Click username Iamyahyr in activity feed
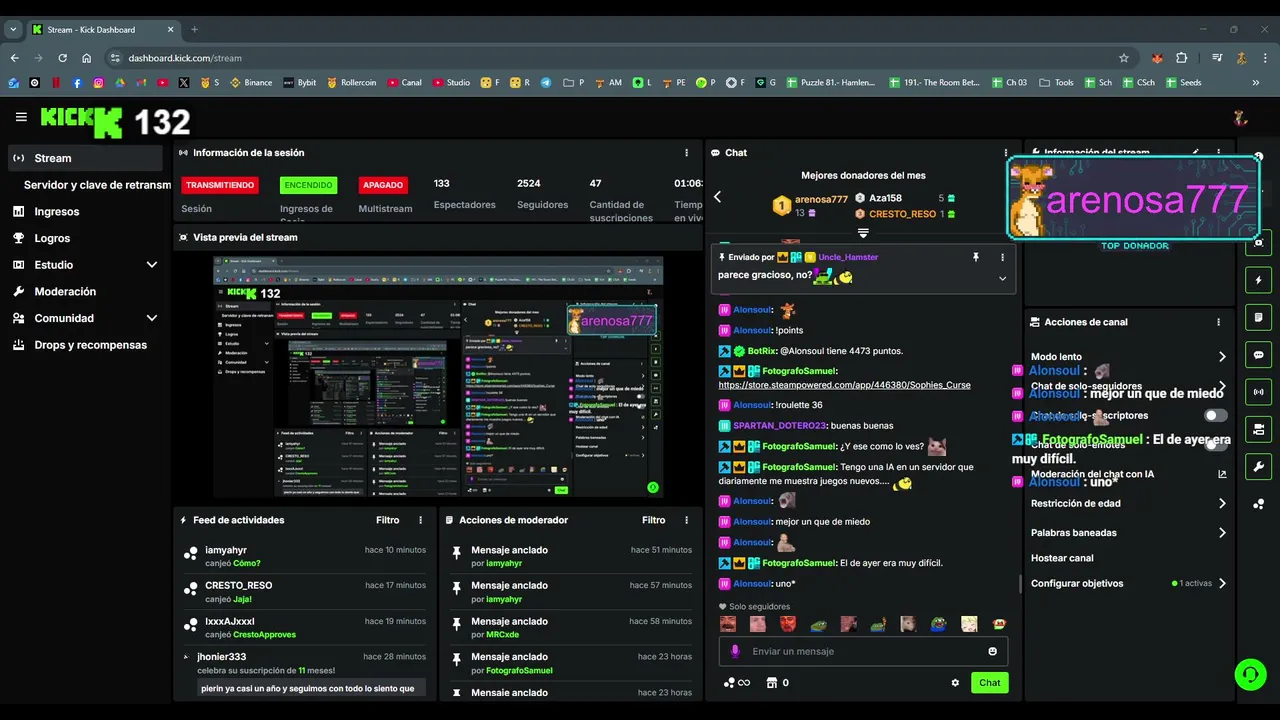Image resolution: width=1280 pixels, height=720 pixels. coord(226,550)
